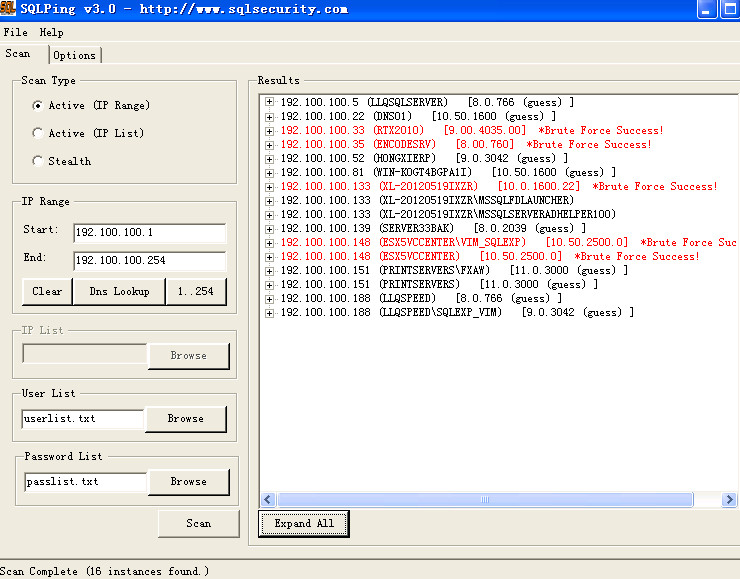Select the LLQSPEED\SQLEXP_VIM result row
The height and width of the screenshot is (579, 740).
457,313
